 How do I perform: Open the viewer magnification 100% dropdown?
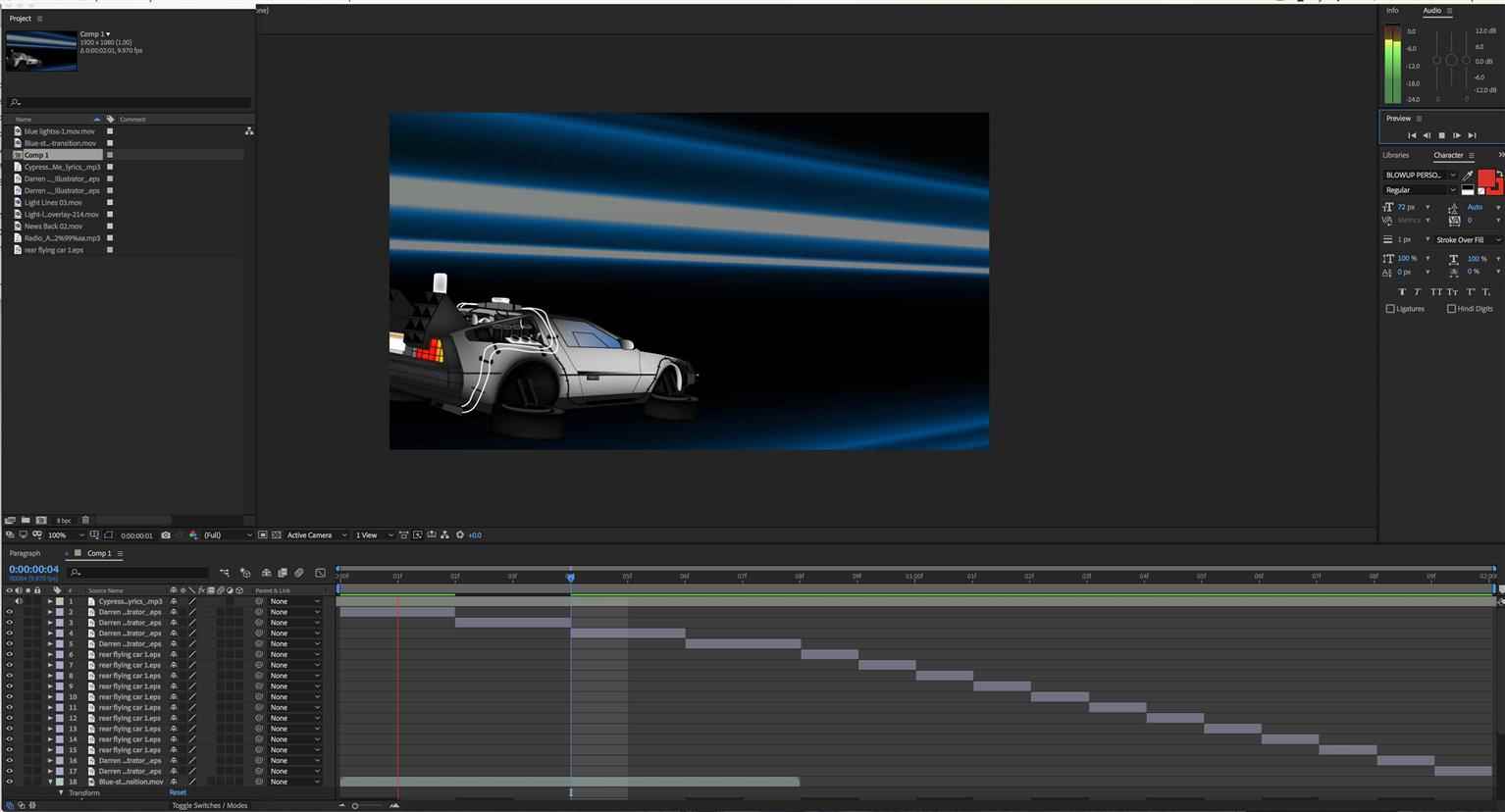coord(66,535)
